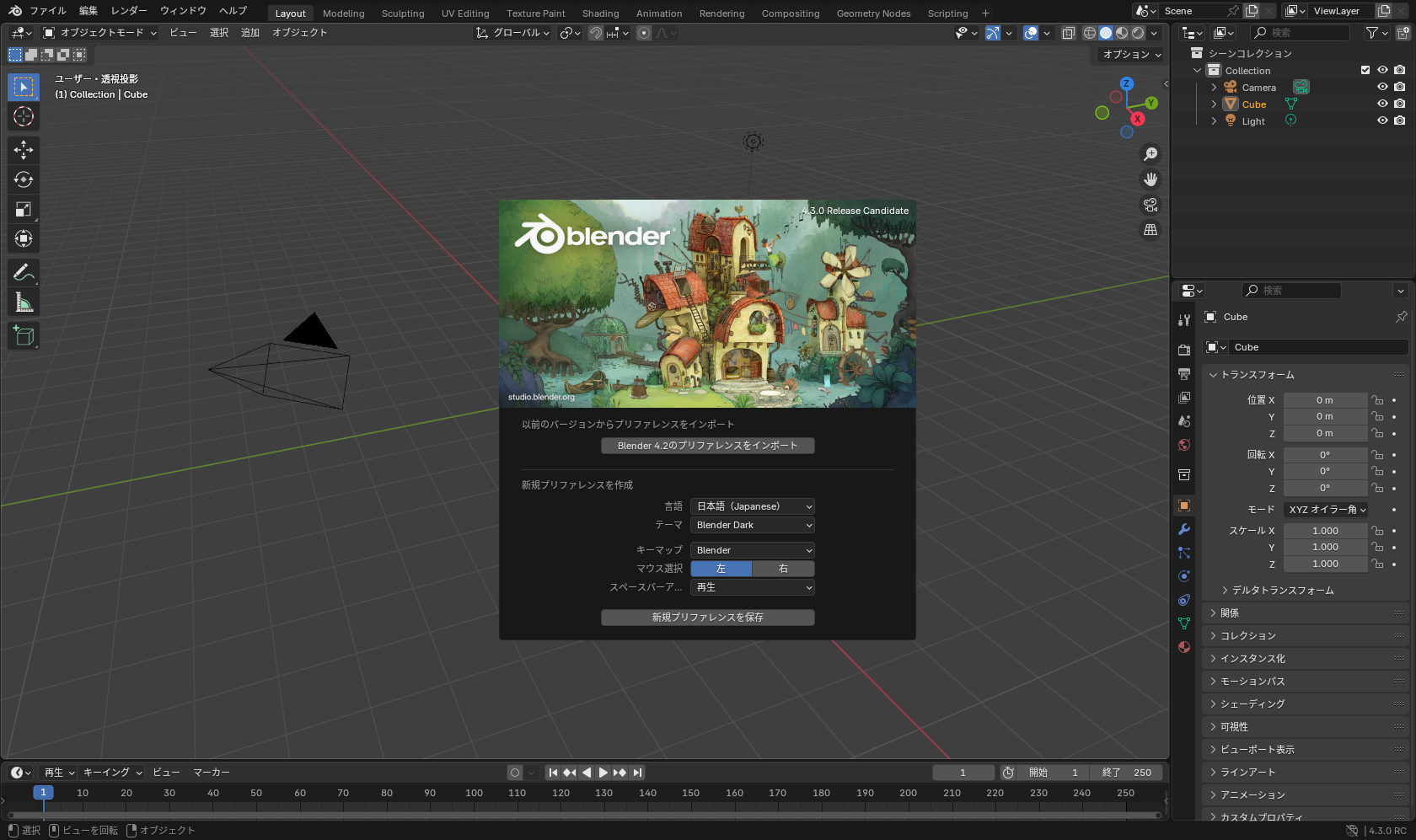This screenshot has height=840, width=1416.
Task: Switch viewport to rendered shading mode
Action: (1137, 33)
